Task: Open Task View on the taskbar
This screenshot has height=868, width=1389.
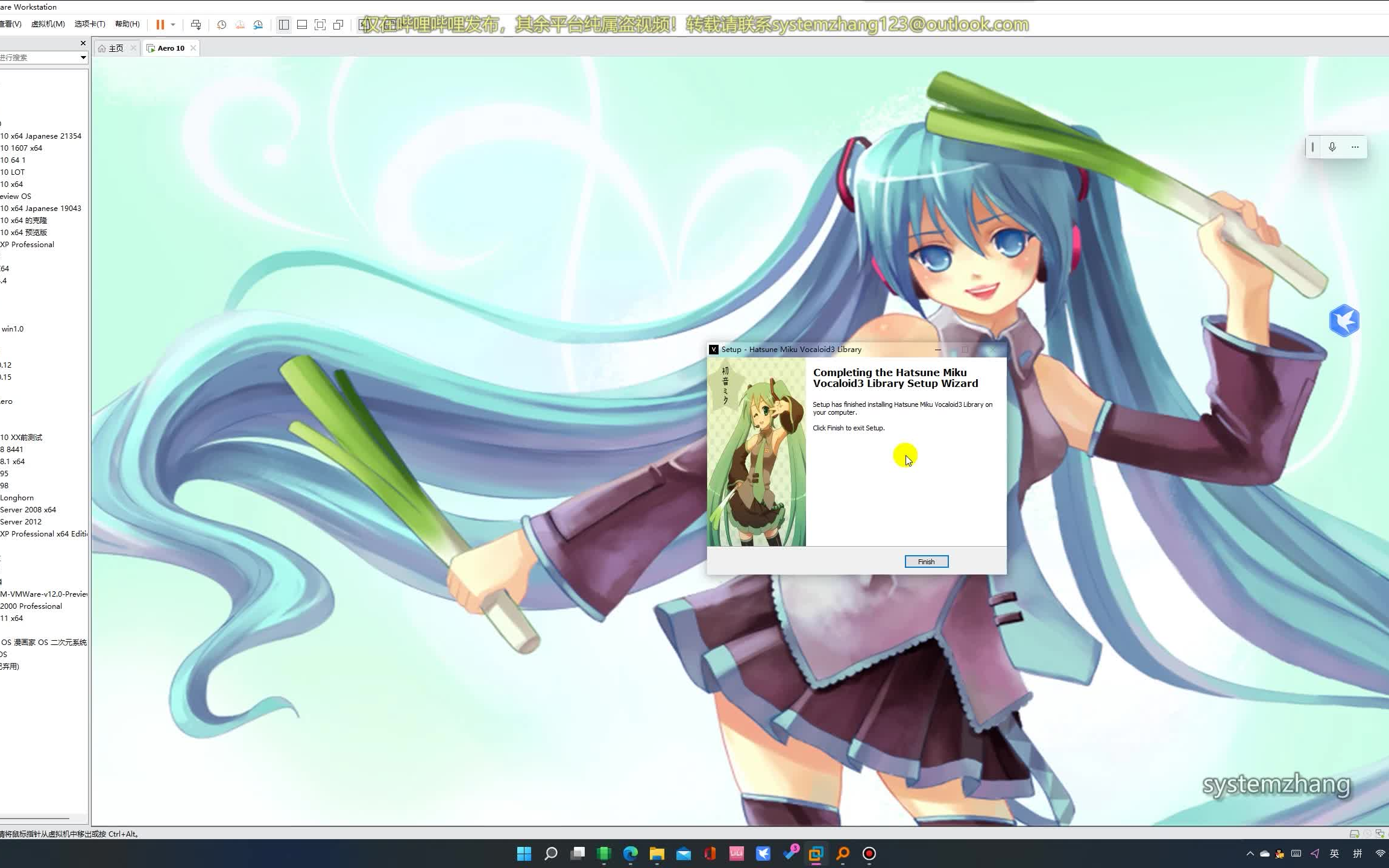Action: point(578,854)
